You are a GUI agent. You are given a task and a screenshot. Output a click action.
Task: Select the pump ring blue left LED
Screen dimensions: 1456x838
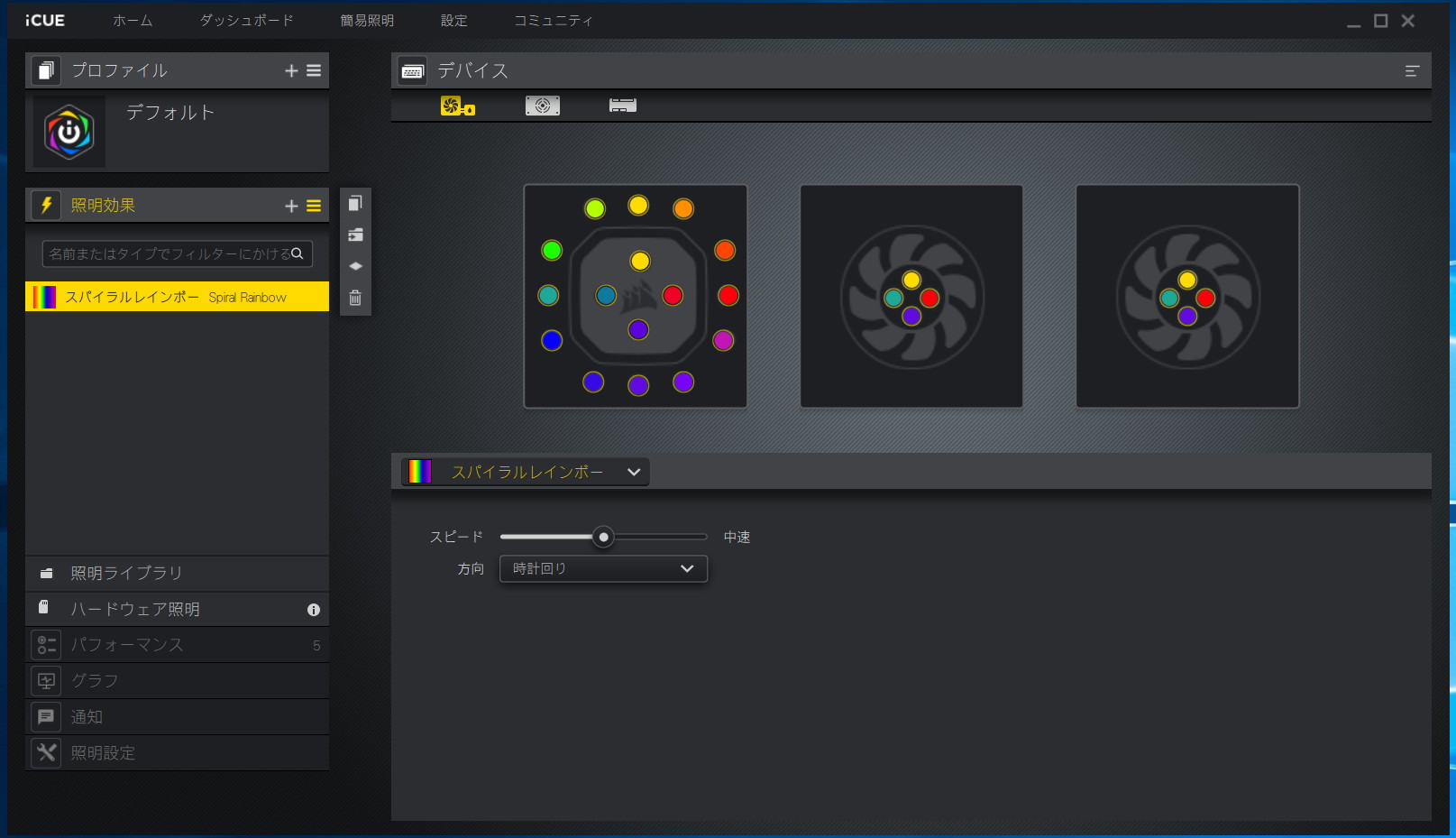pyautogui.click(x=552, y=340)
